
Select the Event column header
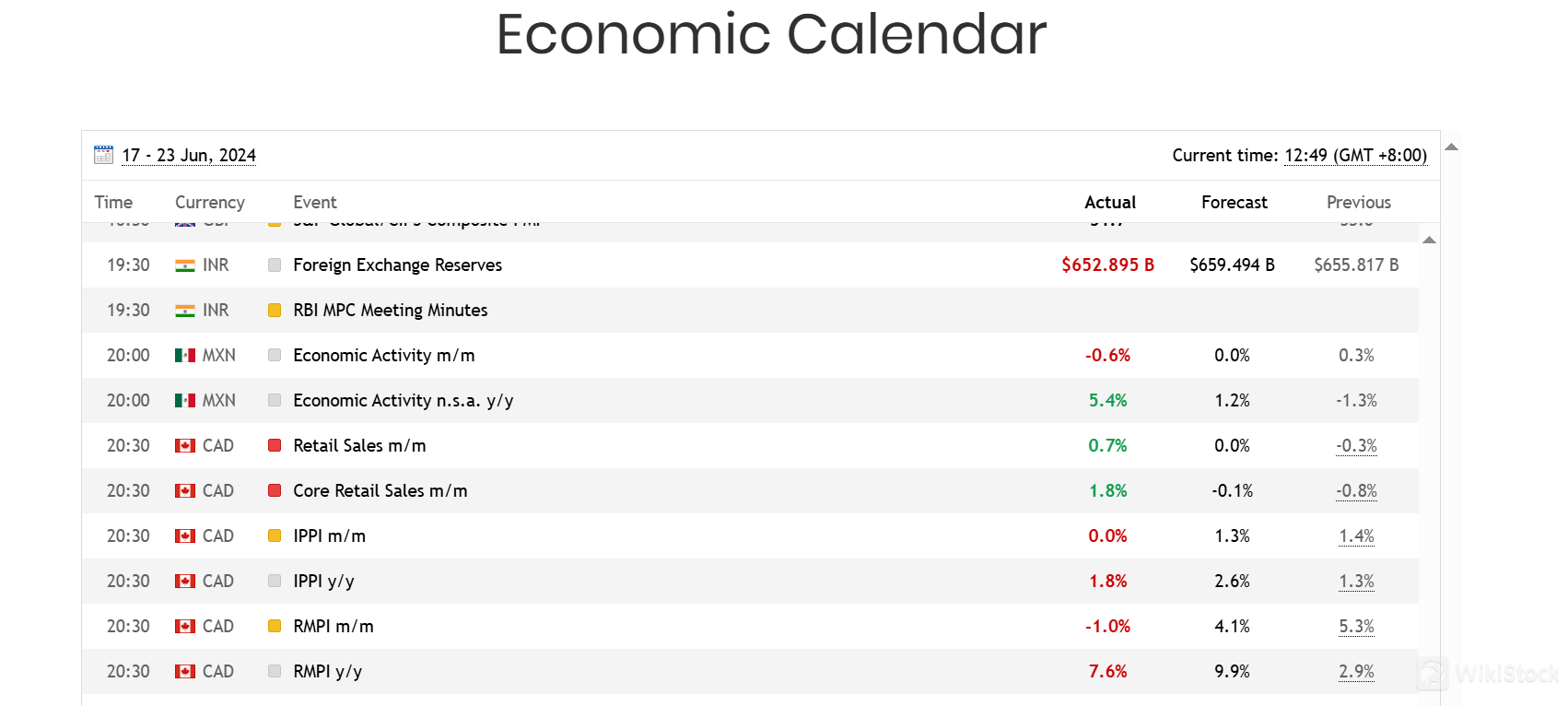[315, 202]
